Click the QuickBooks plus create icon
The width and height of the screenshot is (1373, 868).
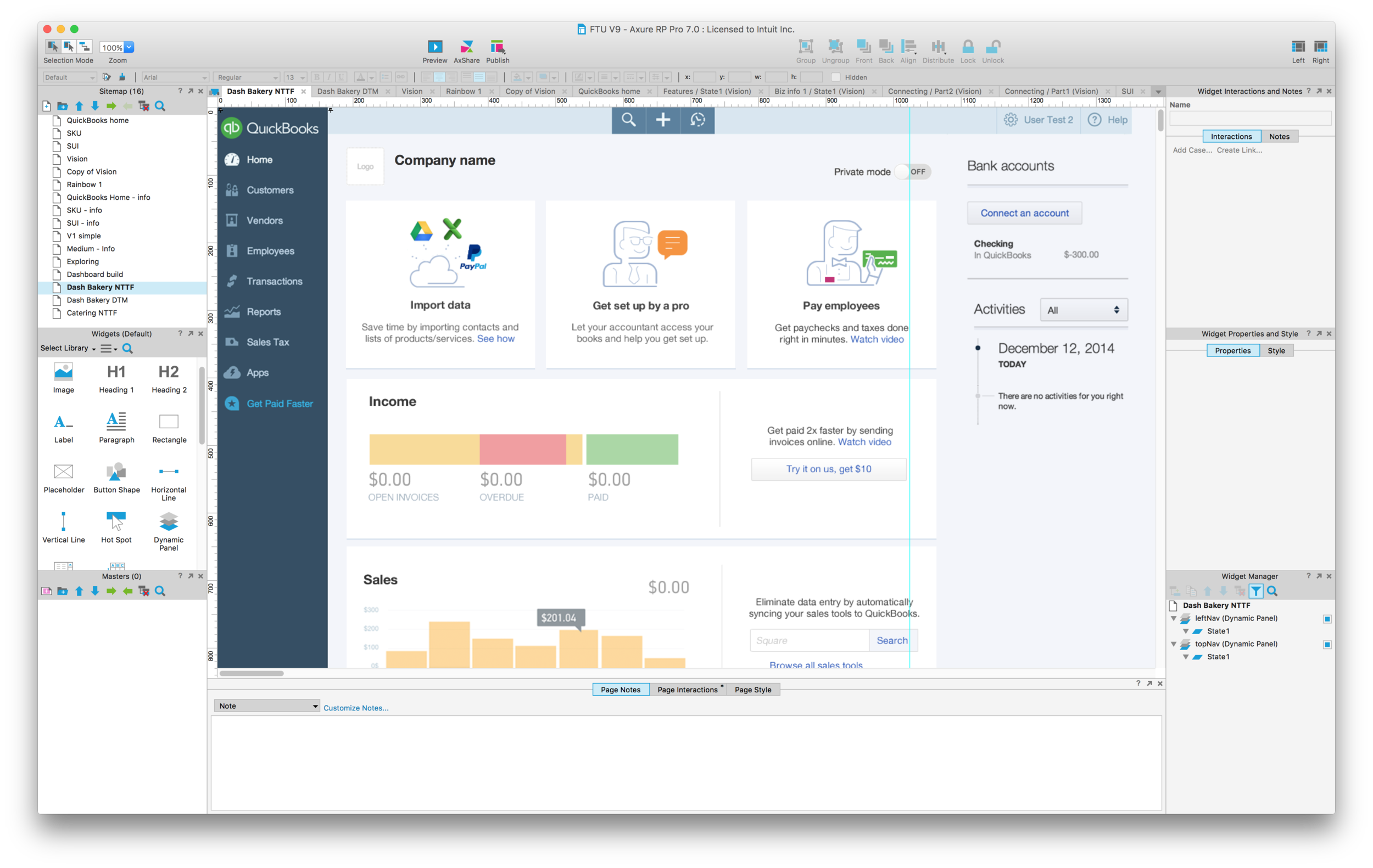[662, 120]
